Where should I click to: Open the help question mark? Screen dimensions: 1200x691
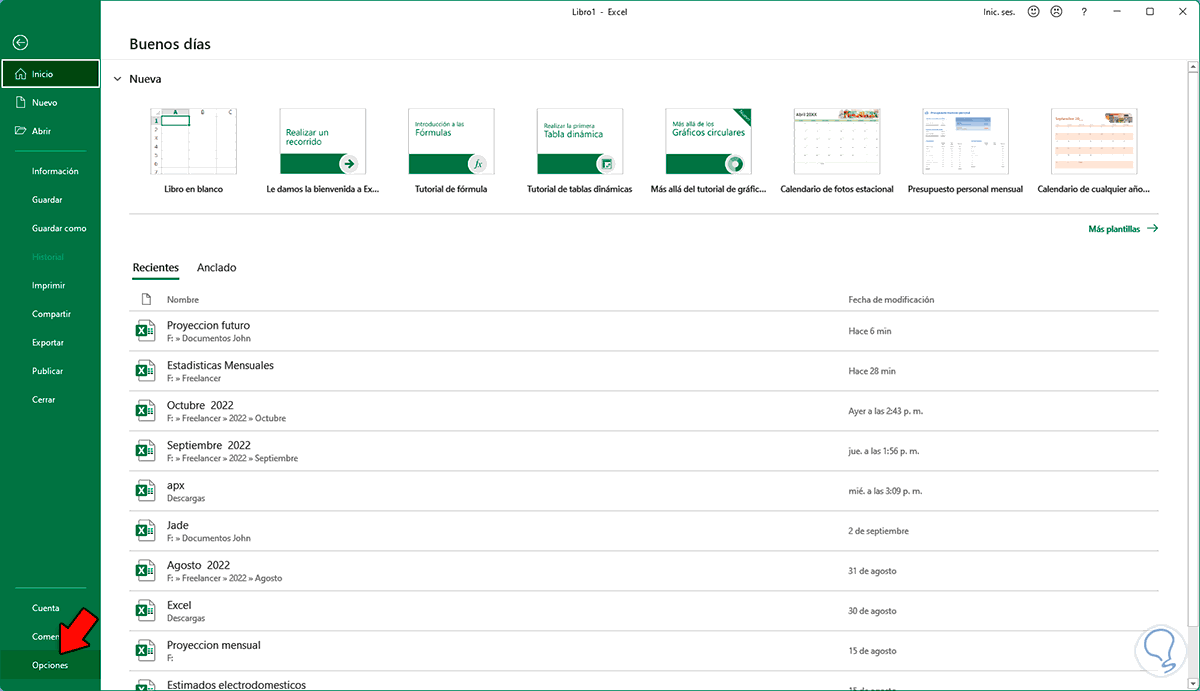point(1084,12)
